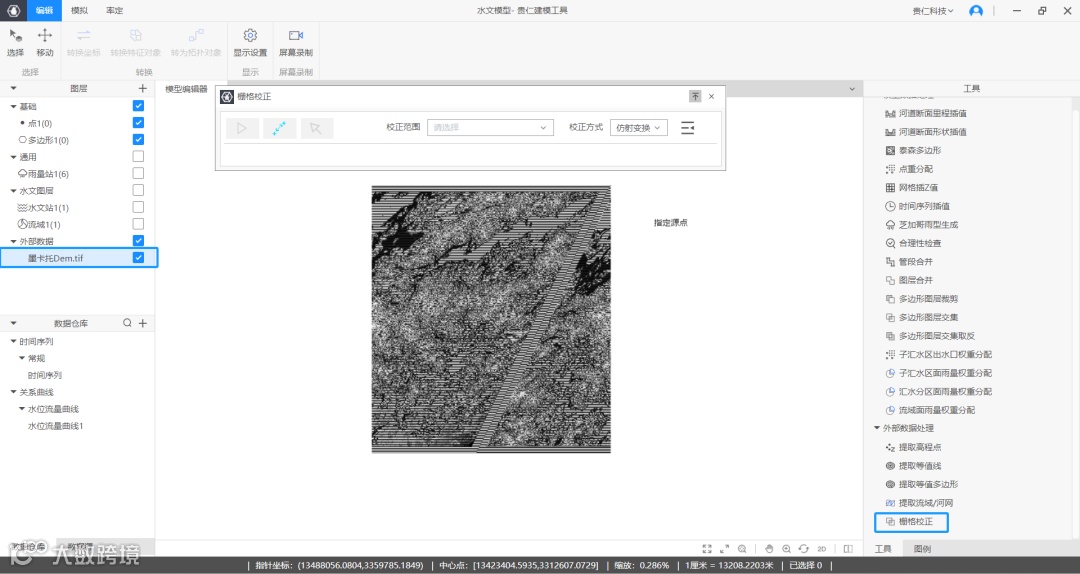The height and width of the screenshot is (574, 1080).
Task: Check the 水文图层 group checkbox
Action: tap(138, 190)
